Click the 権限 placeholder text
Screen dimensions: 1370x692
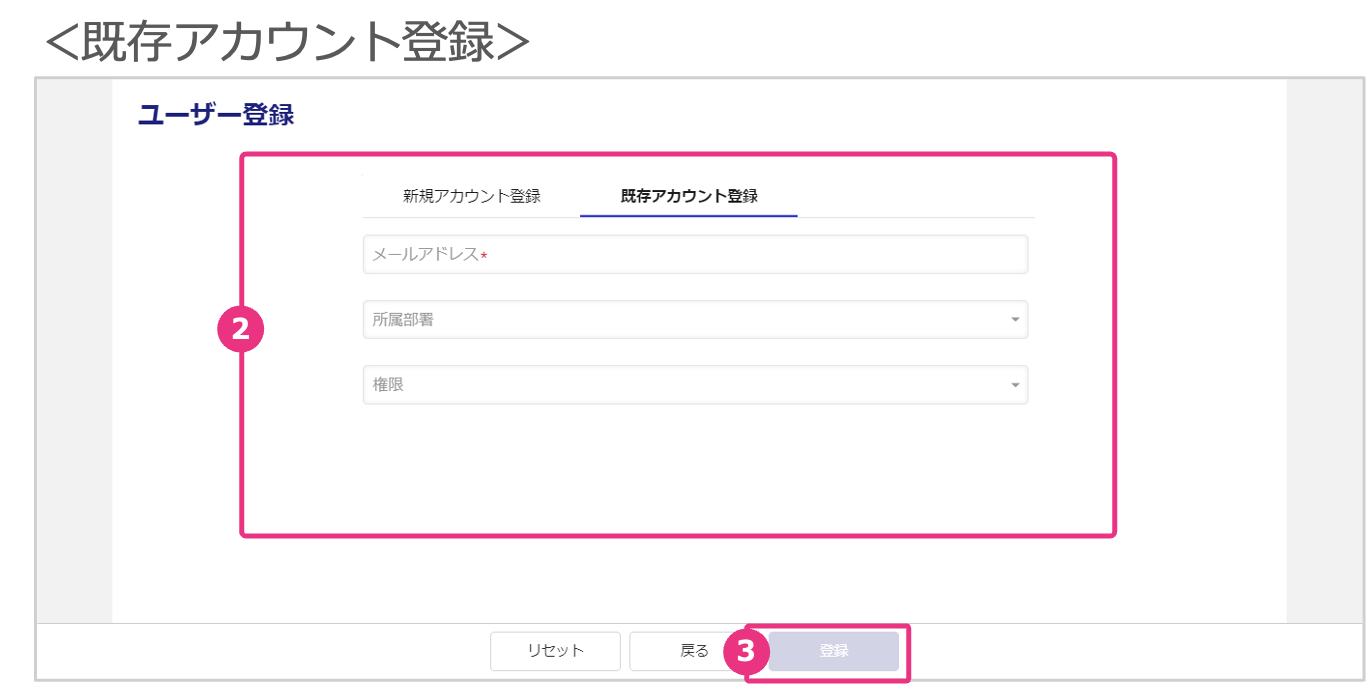coord(388,385)
